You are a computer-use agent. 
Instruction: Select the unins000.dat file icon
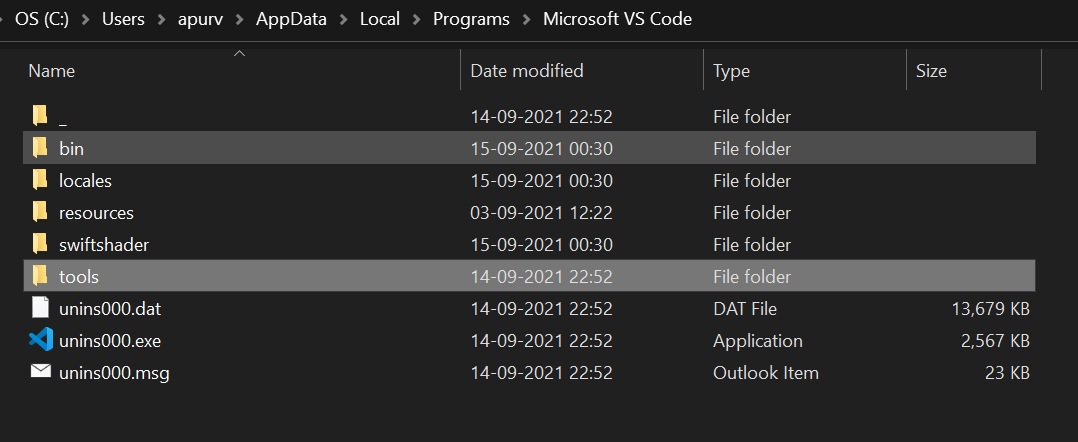pos(40,309)
